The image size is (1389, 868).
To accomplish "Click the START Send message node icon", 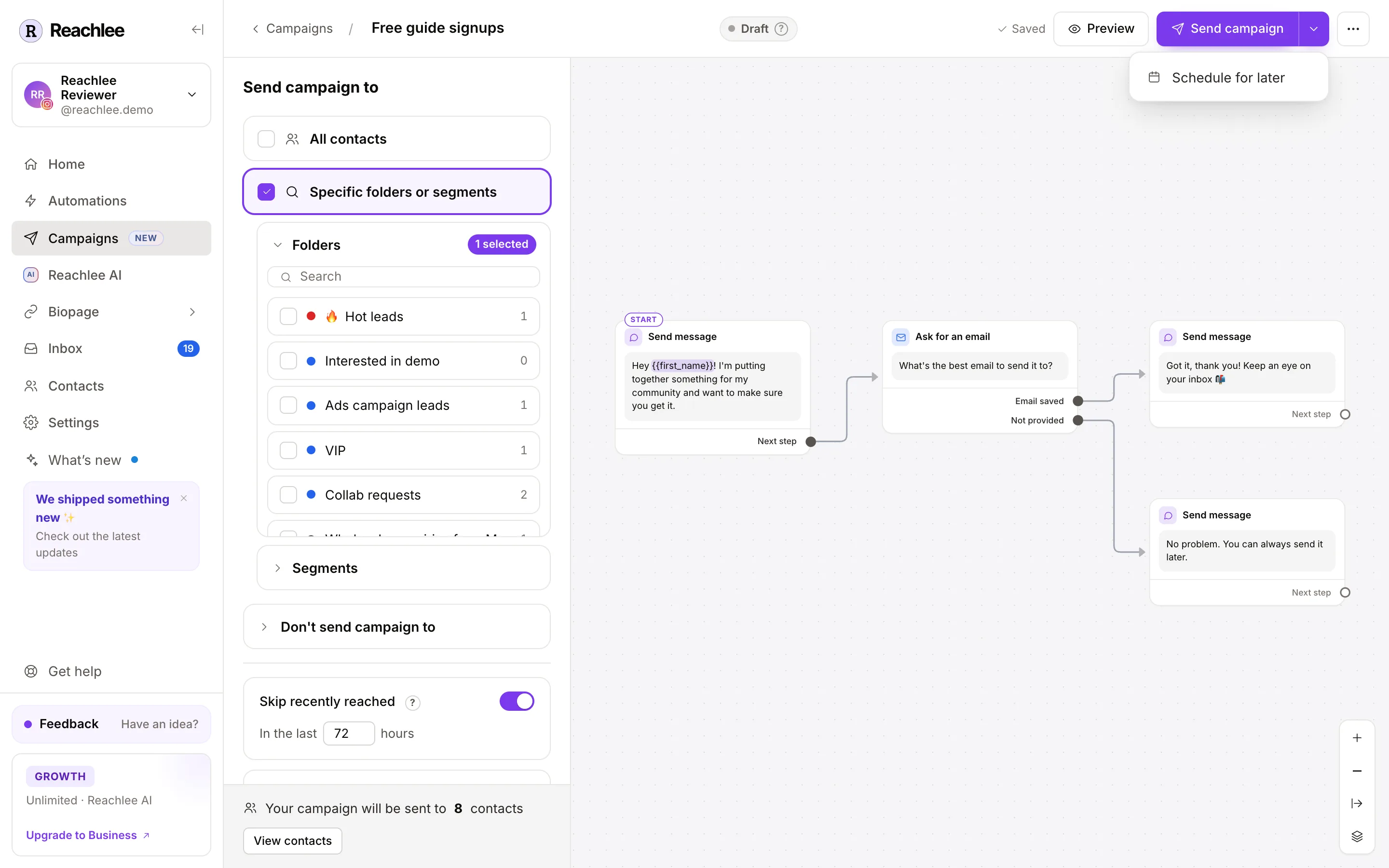I will pyautogui.click(x=634, y=337).
